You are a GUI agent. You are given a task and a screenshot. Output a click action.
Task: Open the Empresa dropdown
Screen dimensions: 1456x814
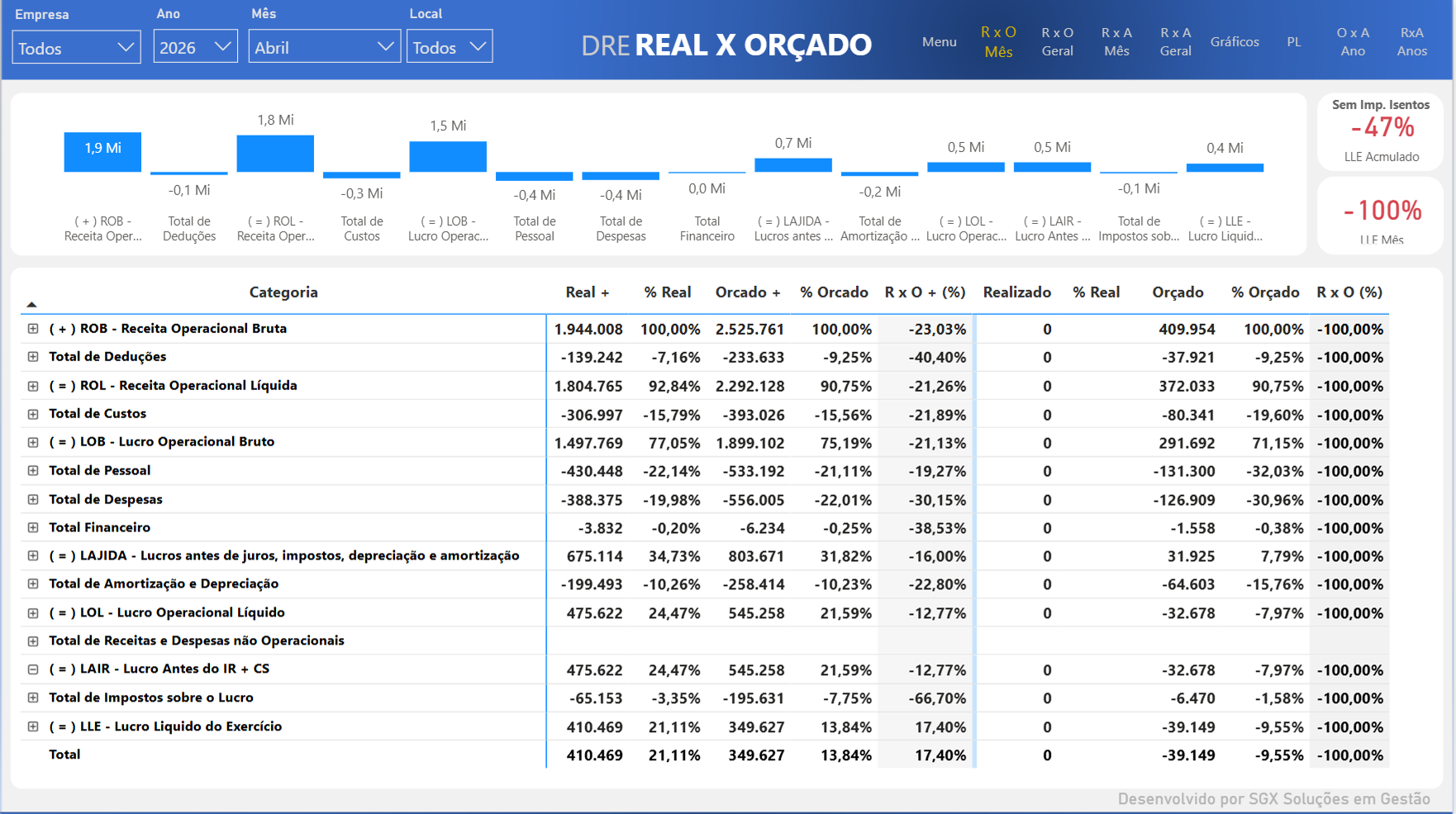pos(76,48)
